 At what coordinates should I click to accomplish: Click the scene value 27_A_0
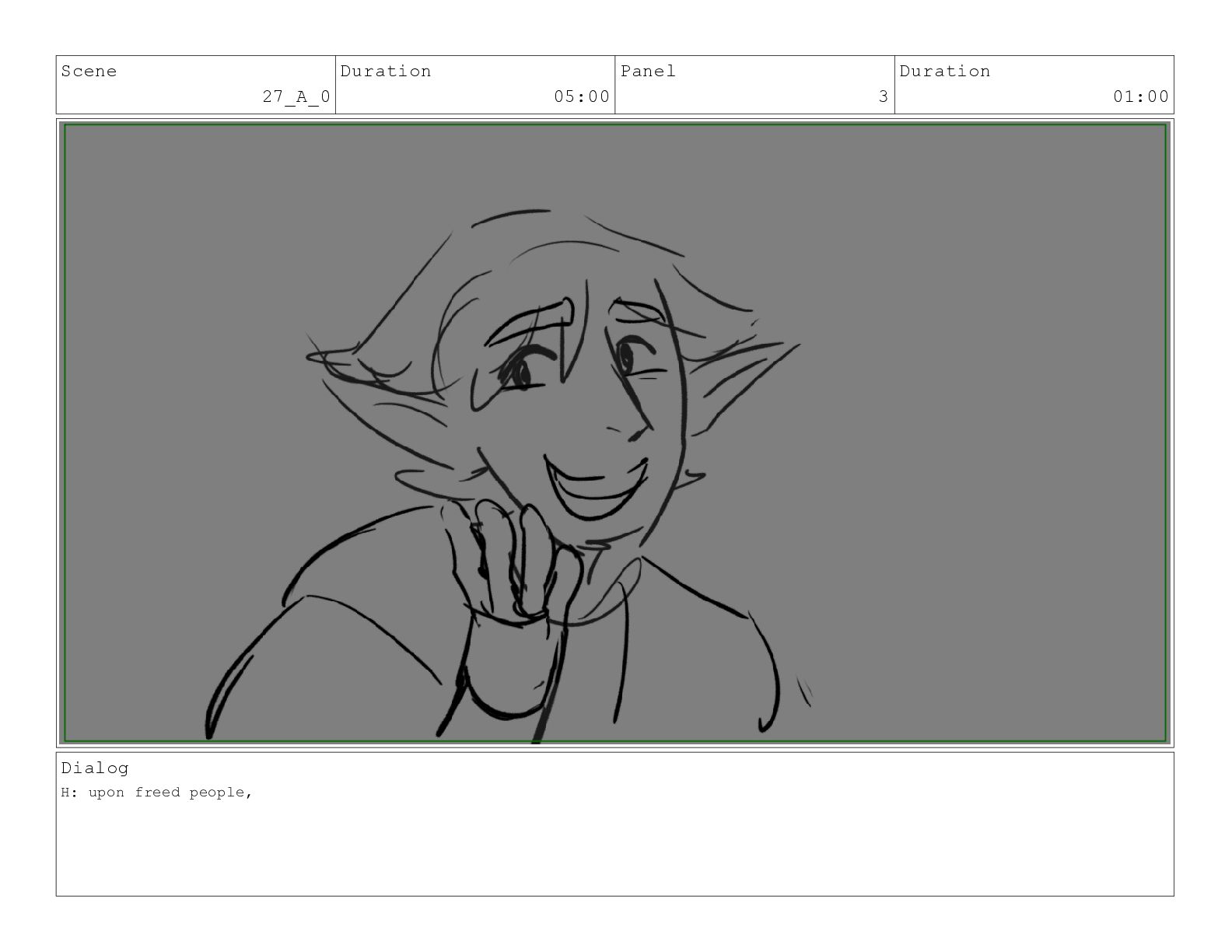coord(296,97)
